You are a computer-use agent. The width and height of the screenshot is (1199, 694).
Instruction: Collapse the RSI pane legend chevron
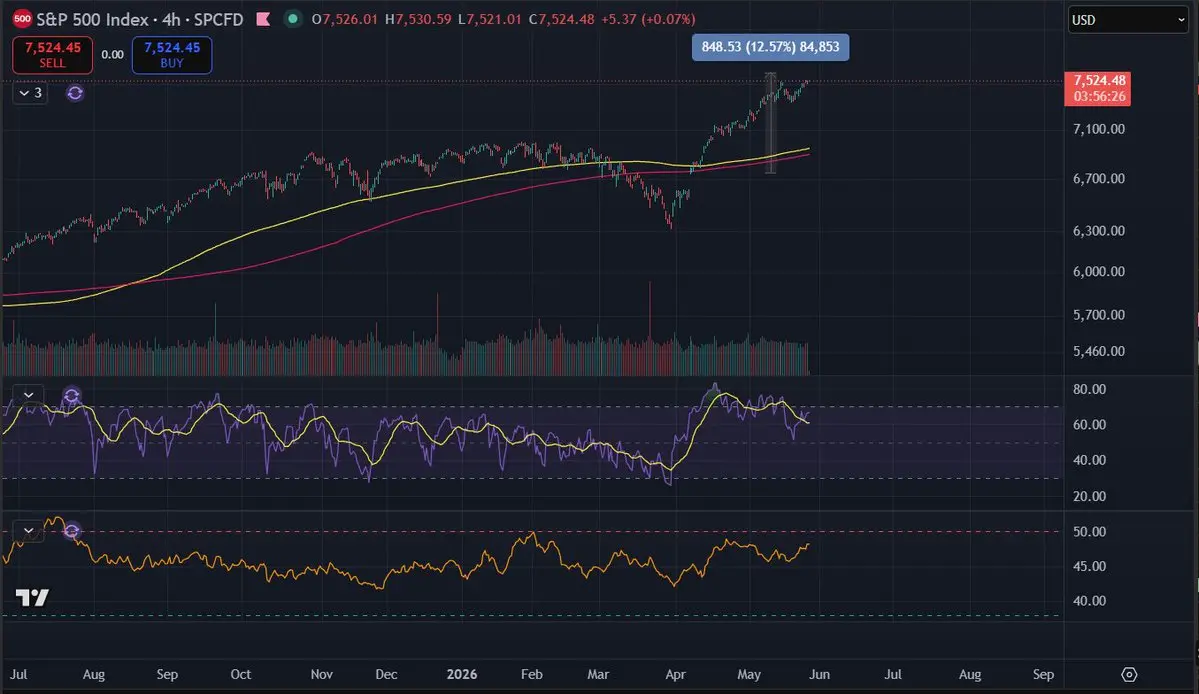(x=28, y=395)
